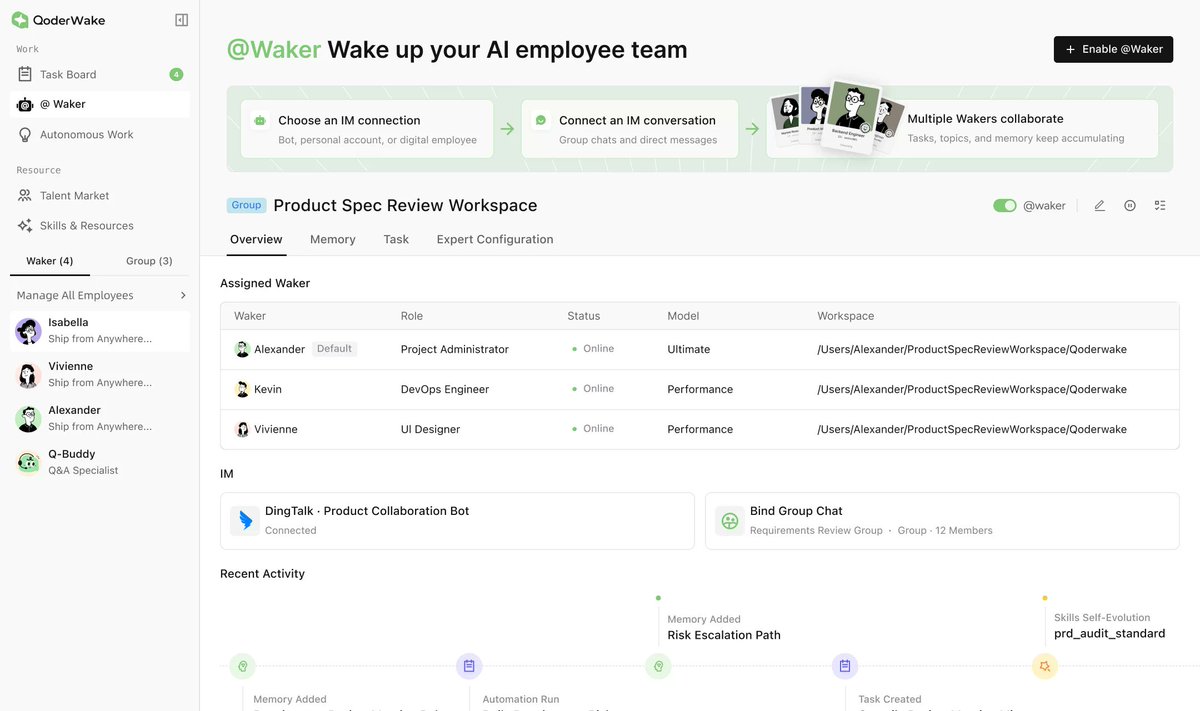Collapse the sidebar panel icon
The width and height of the screenshot is (1200, 711).
181,20
